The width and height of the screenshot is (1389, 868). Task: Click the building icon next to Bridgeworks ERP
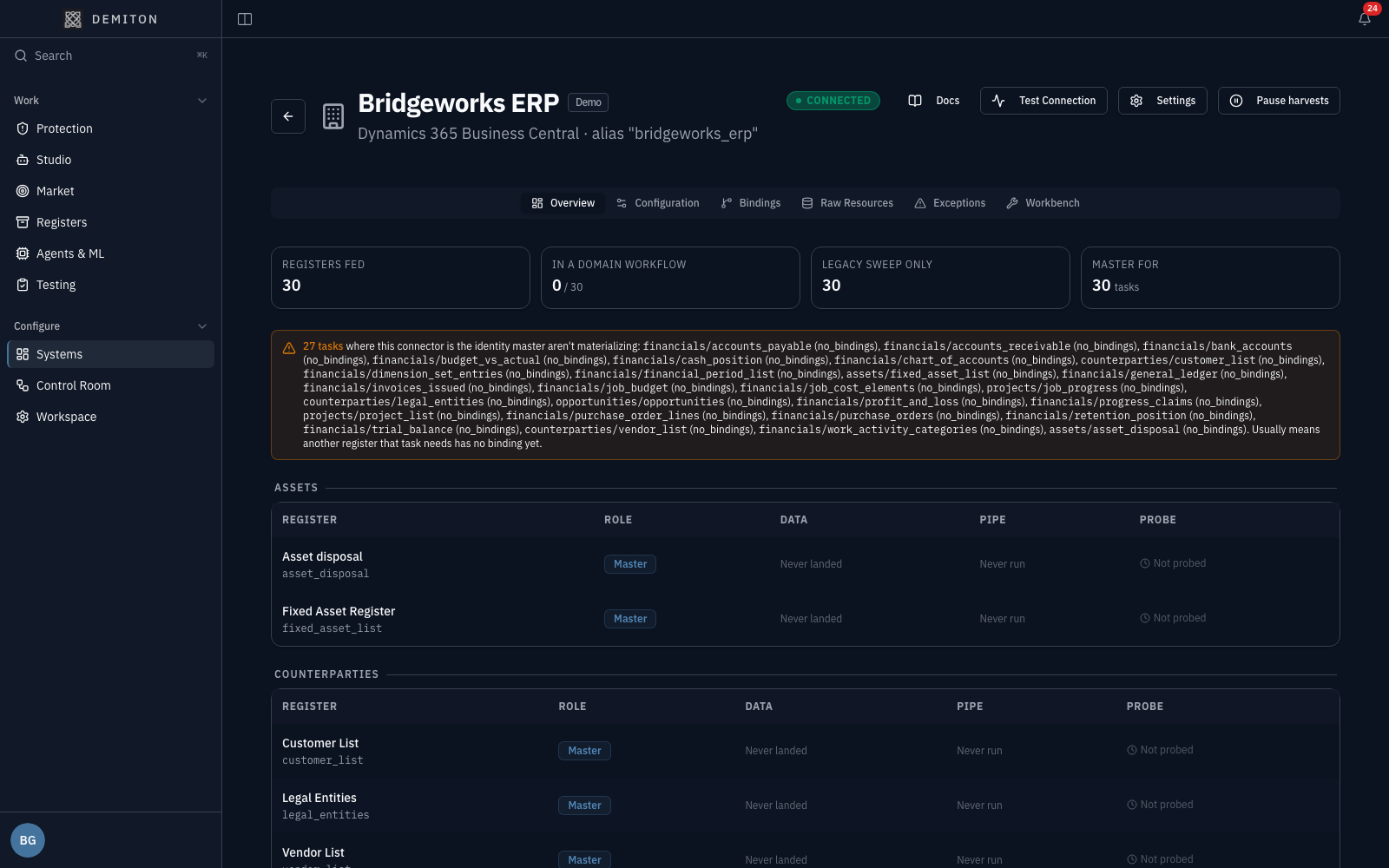click(x=333, y=116)
